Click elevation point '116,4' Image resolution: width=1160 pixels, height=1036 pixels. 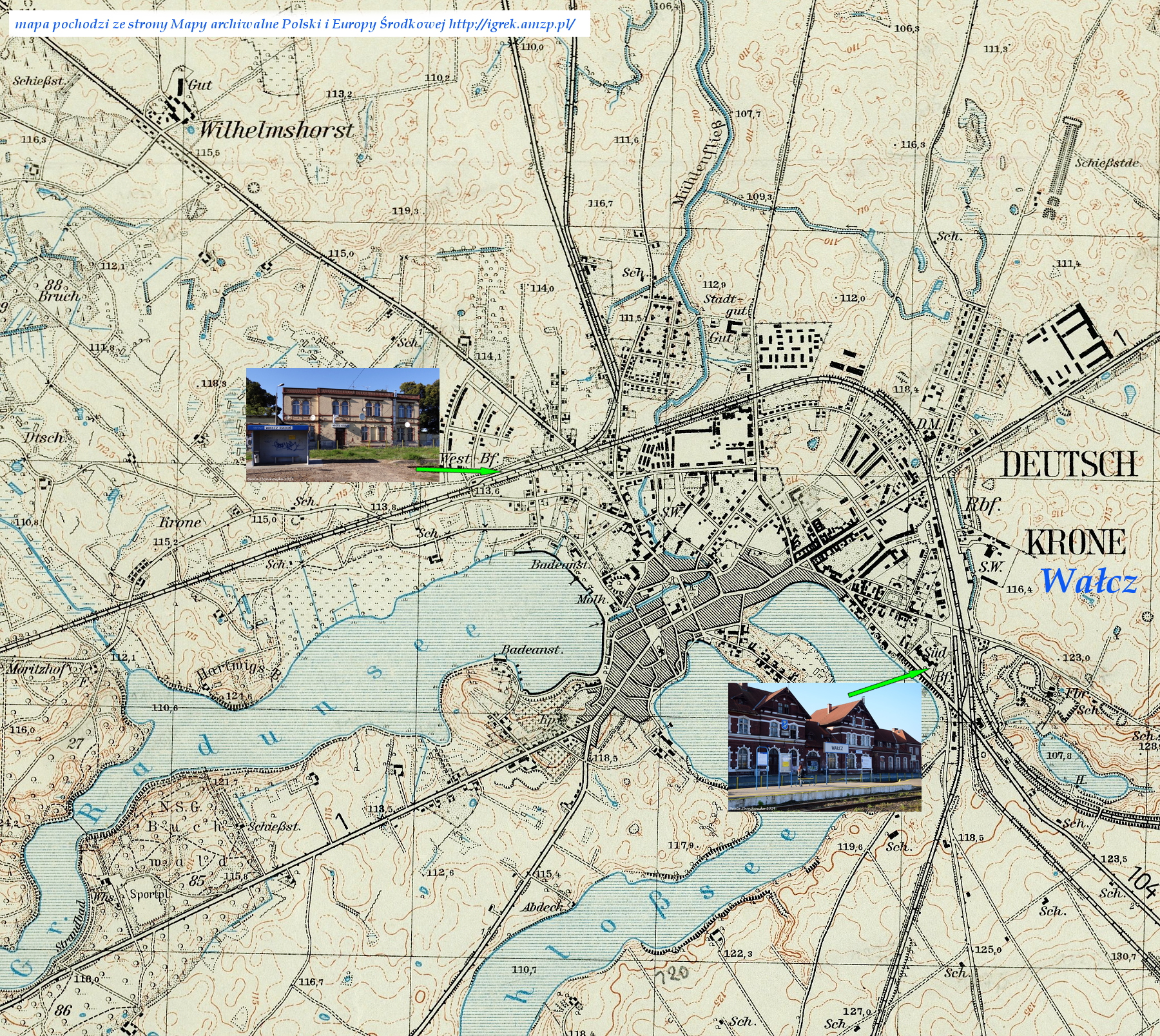pyautogui.click(x=1020, y=589)
